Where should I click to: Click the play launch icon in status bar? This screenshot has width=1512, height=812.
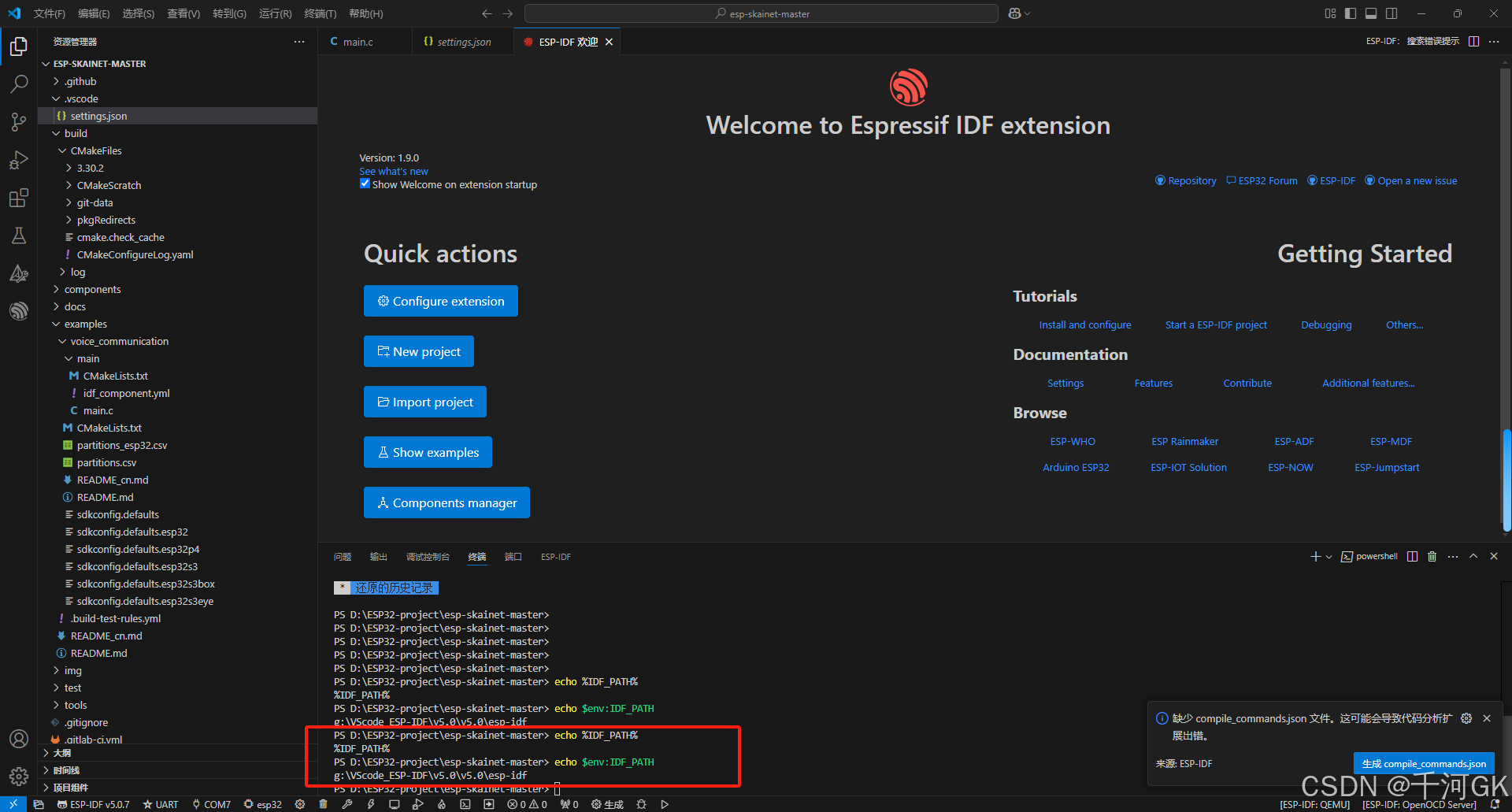point(665,804)
